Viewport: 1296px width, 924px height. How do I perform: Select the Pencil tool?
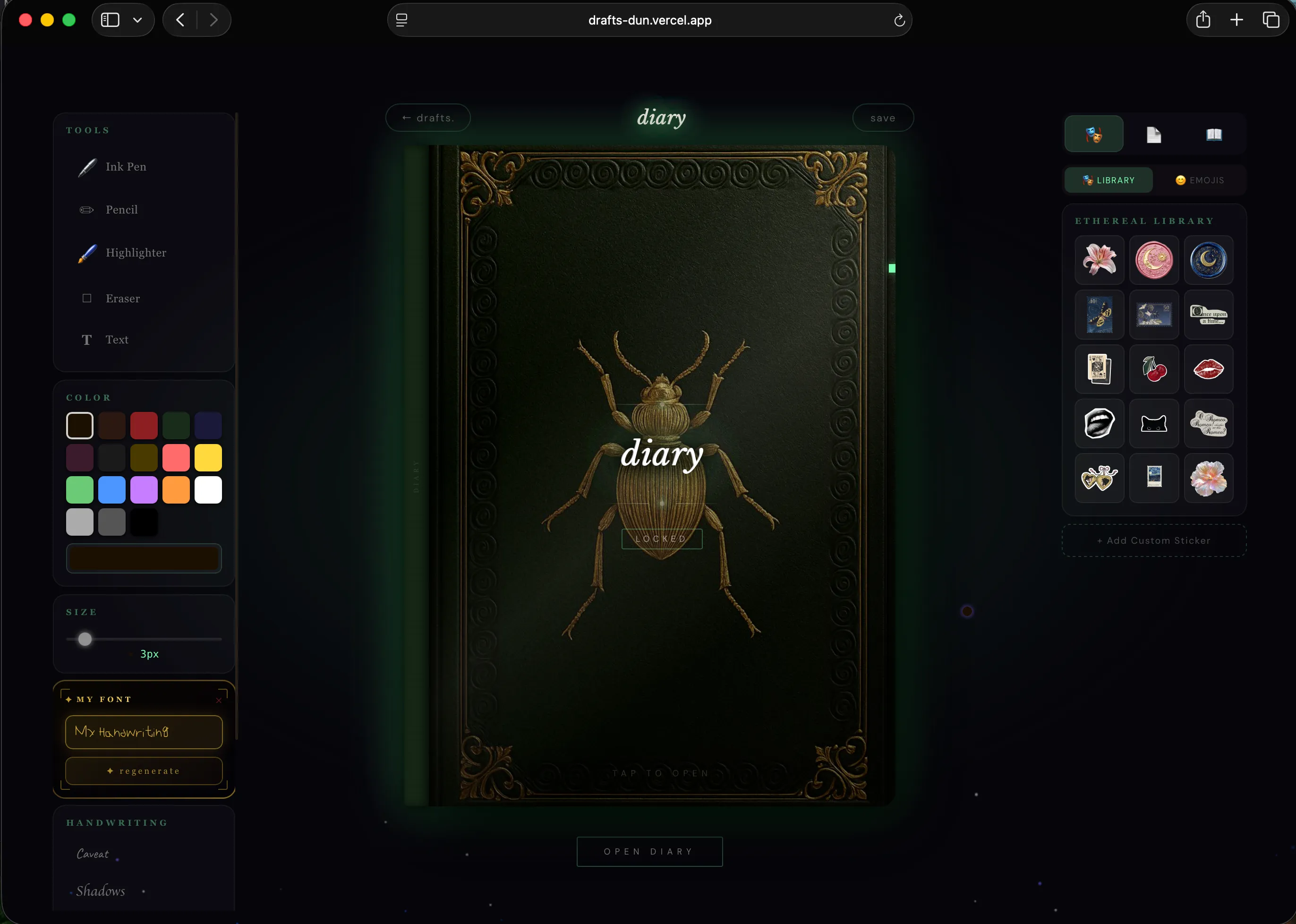click(121, 210)
